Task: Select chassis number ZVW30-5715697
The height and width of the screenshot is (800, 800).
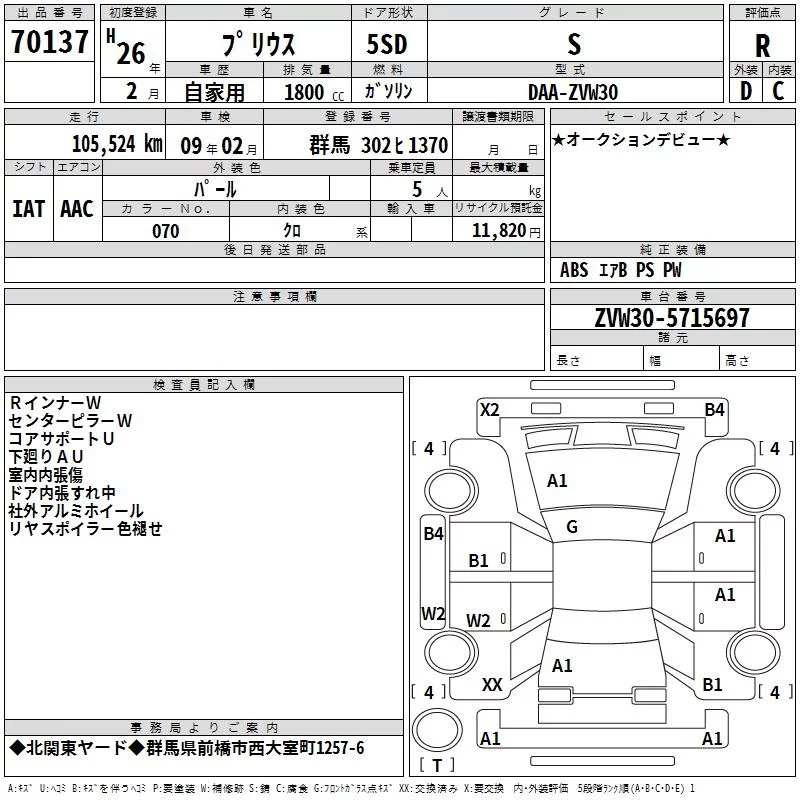Action: coord(672,318)
